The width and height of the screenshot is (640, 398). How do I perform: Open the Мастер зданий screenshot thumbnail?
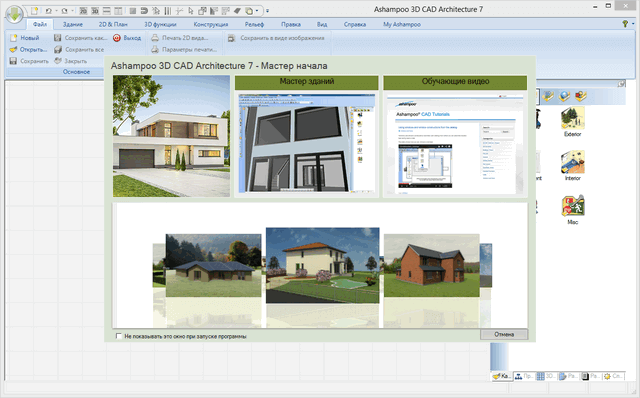pos(307,143)
